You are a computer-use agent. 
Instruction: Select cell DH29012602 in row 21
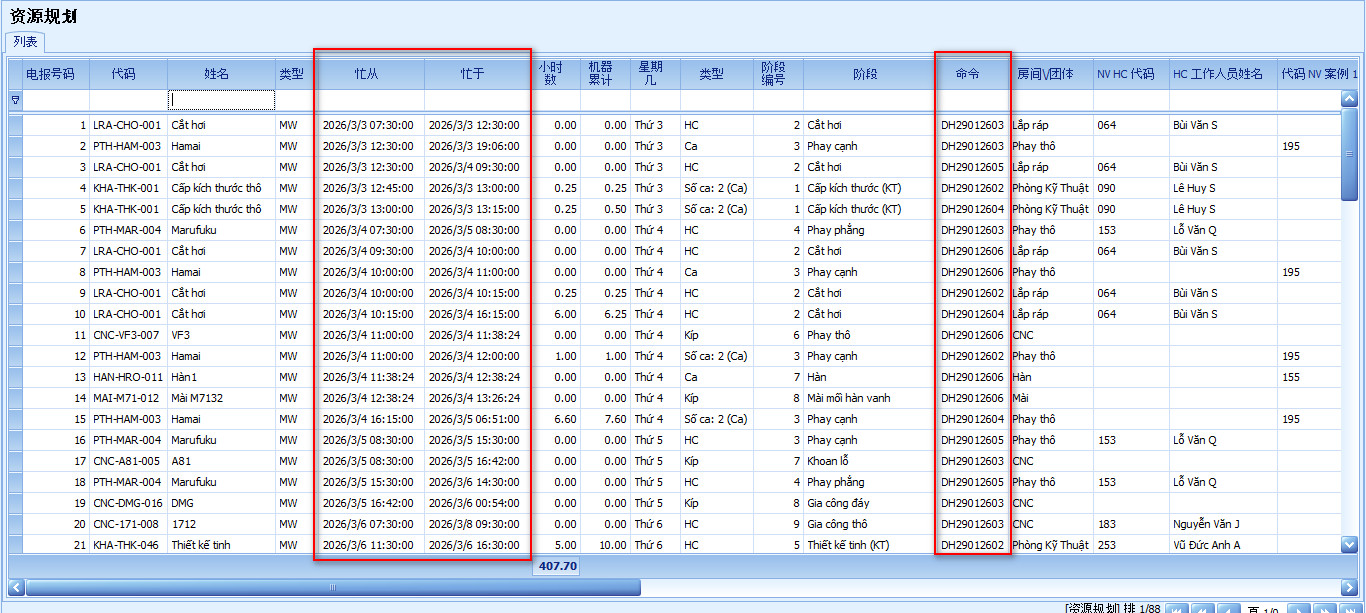coord(972,545)
